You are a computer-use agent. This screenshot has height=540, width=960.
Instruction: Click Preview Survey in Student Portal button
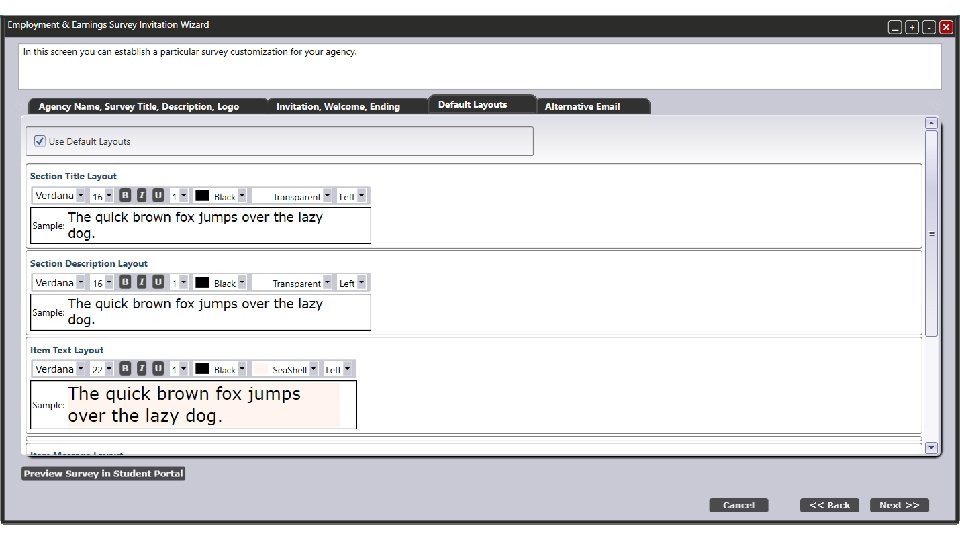[103, 473]
